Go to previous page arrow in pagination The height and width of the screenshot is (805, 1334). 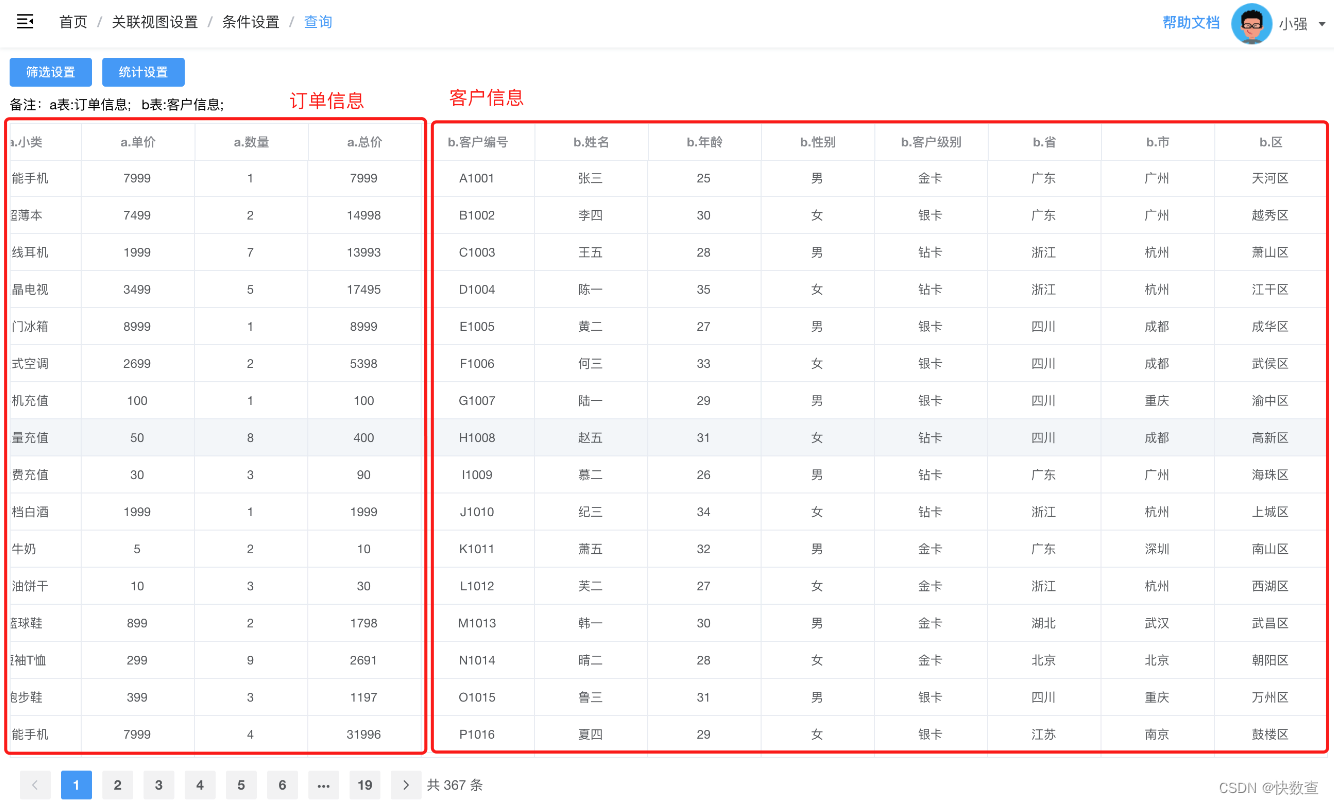(35, 785)
